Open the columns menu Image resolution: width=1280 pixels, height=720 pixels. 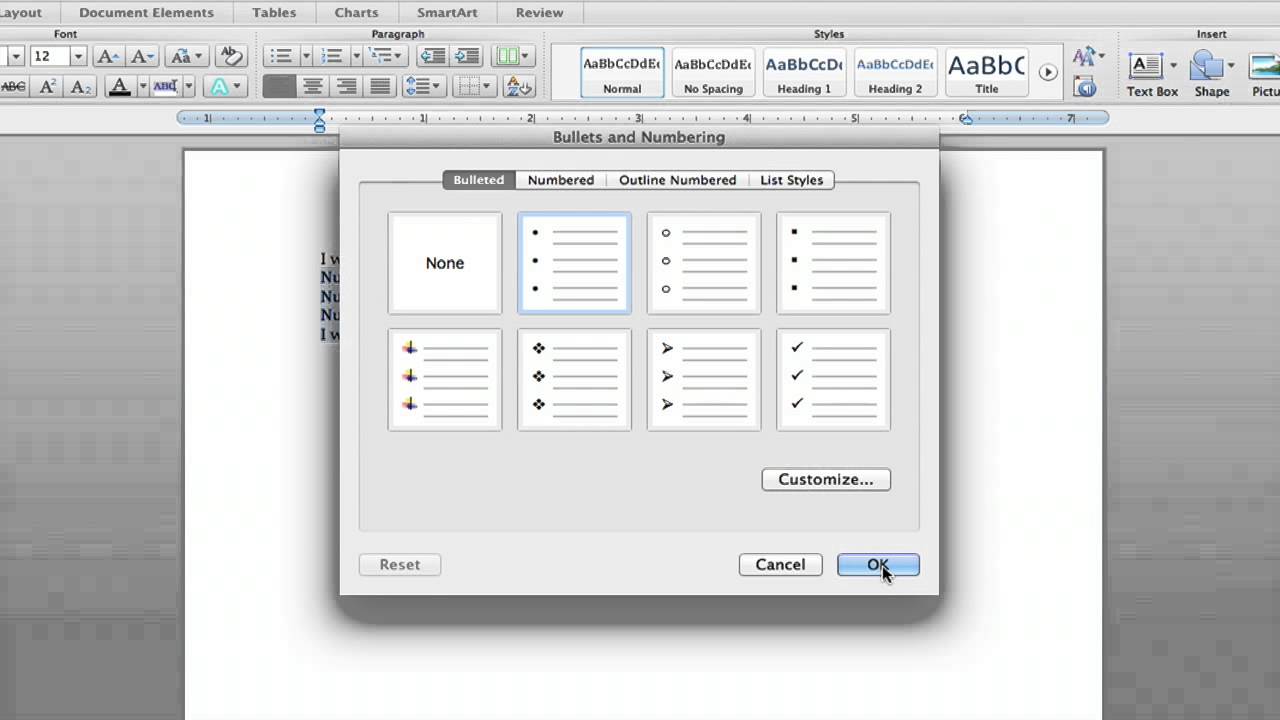514,56
